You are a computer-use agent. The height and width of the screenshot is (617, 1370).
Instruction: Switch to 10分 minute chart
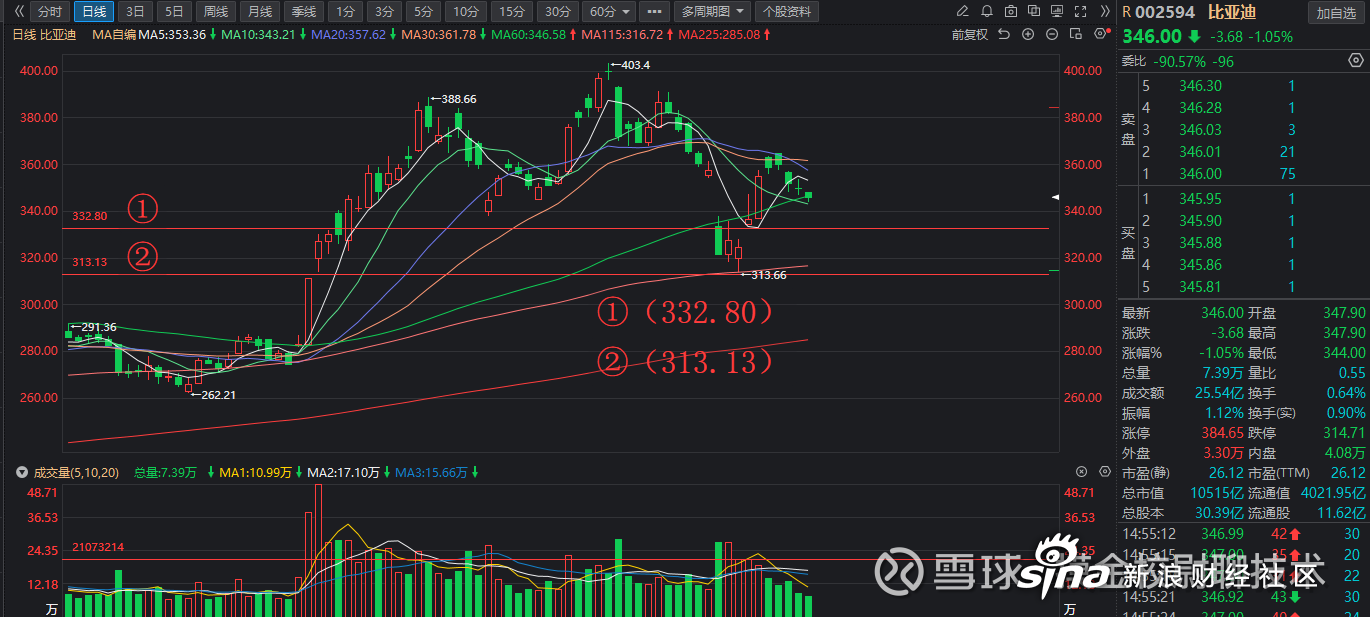click(x=465, y=12)
